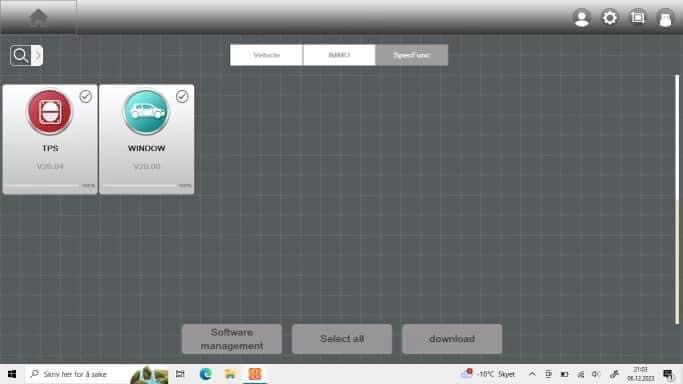
Task: Toggle the WINDOW tile checkmark
Action: [x=182, y=96]
